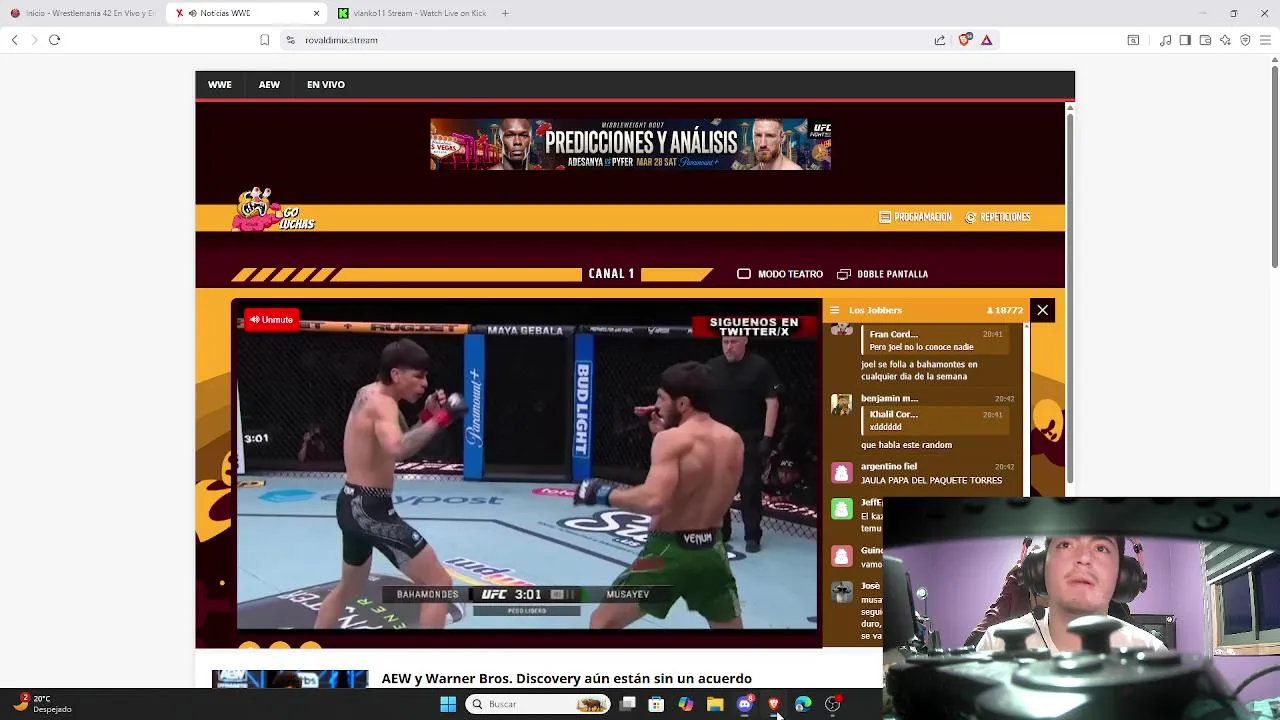Launch Copilot from the taskbar
The image size is (1280, 720).
click(686, 704)
